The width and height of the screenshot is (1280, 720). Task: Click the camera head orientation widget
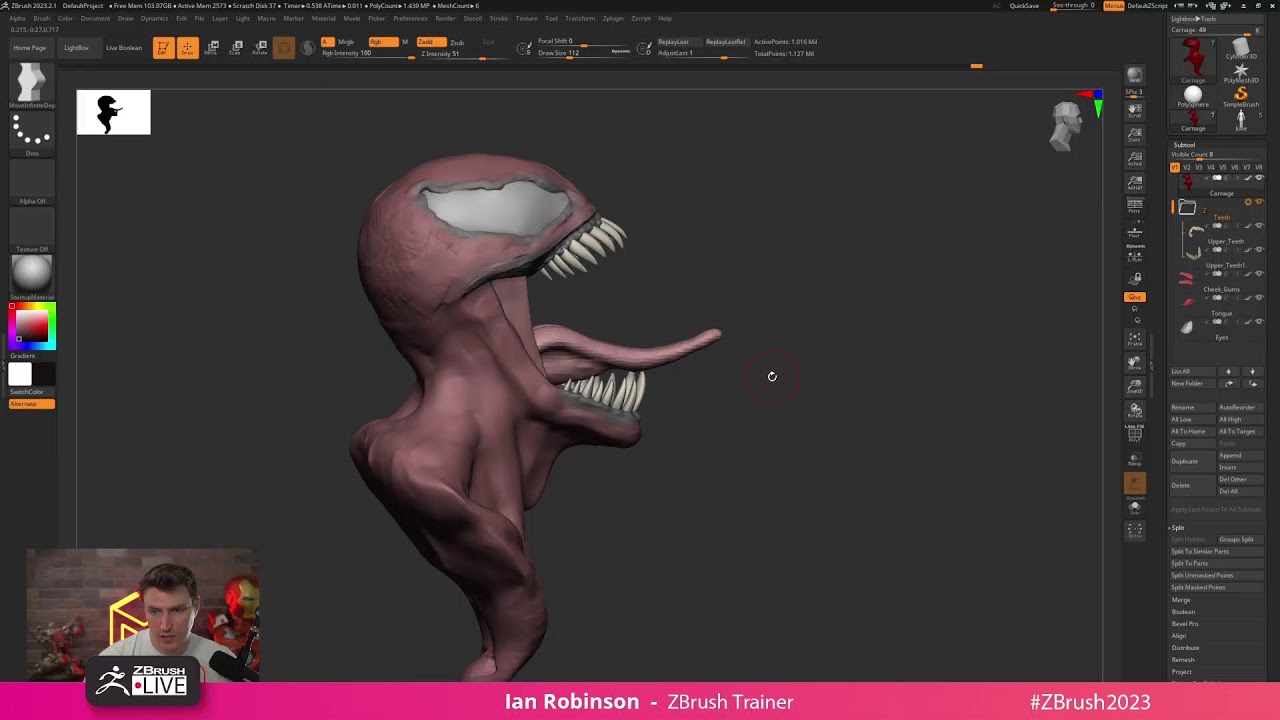point(1068,127)
